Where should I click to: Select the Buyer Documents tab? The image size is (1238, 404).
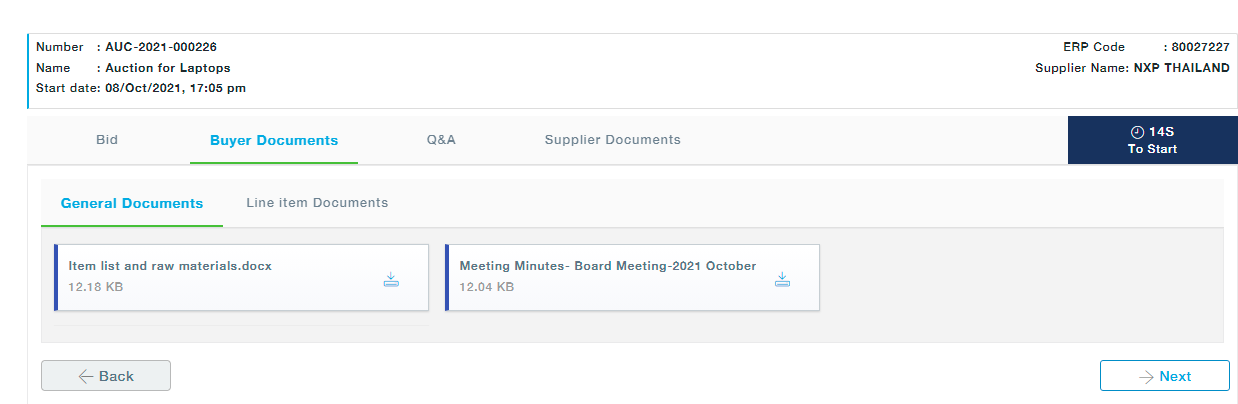coord(274,141)
